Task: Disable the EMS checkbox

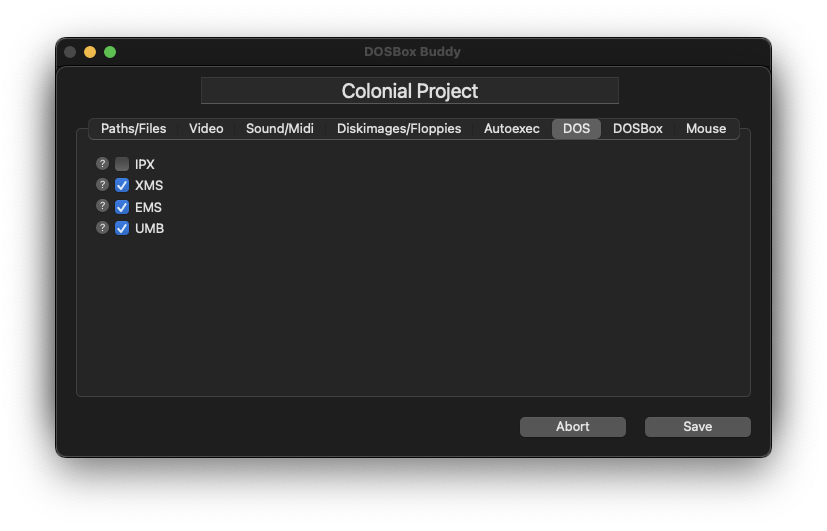Action: (122, 207)
